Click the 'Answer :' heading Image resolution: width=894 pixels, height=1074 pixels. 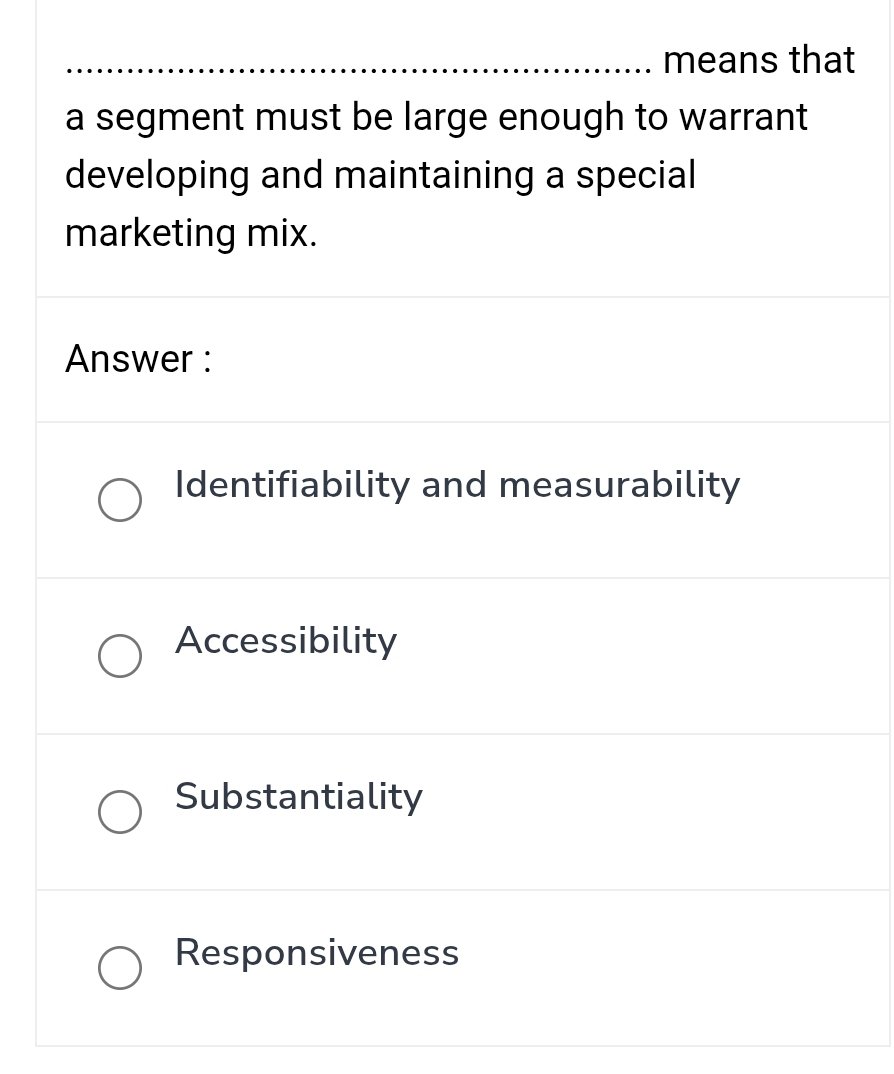(138, 359)
